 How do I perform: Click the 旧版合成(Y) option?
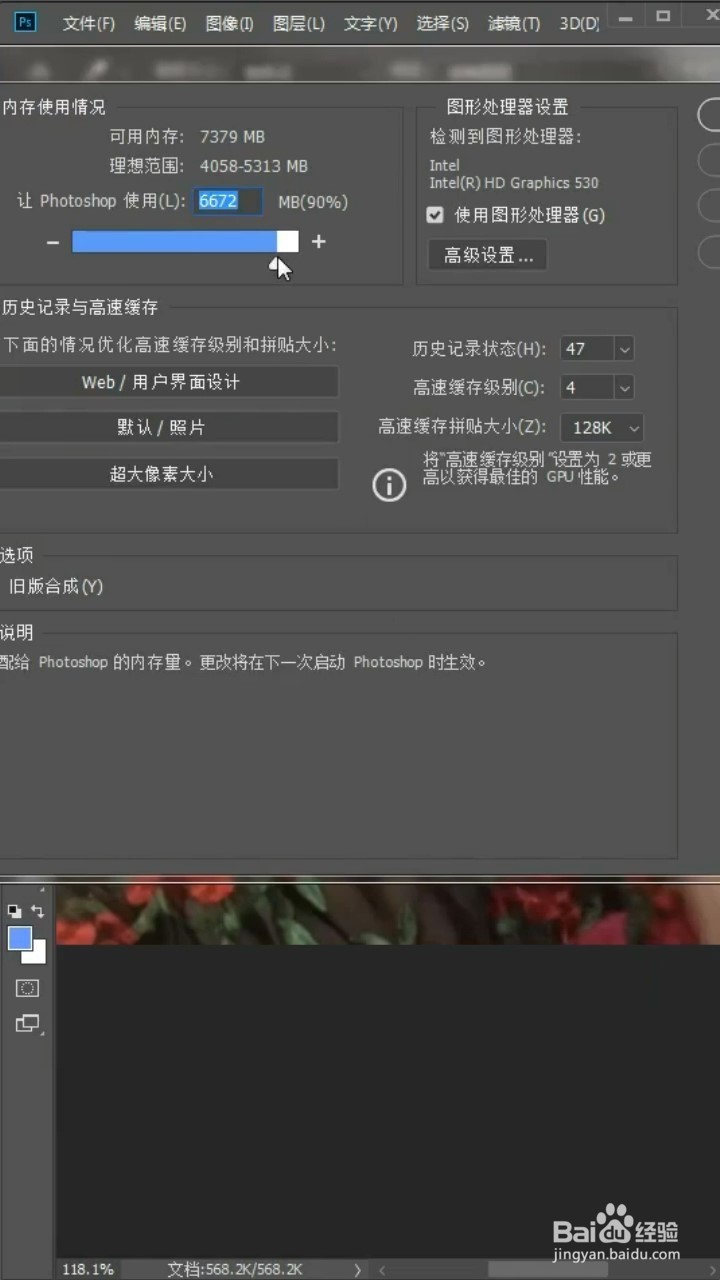pos(56,586)
